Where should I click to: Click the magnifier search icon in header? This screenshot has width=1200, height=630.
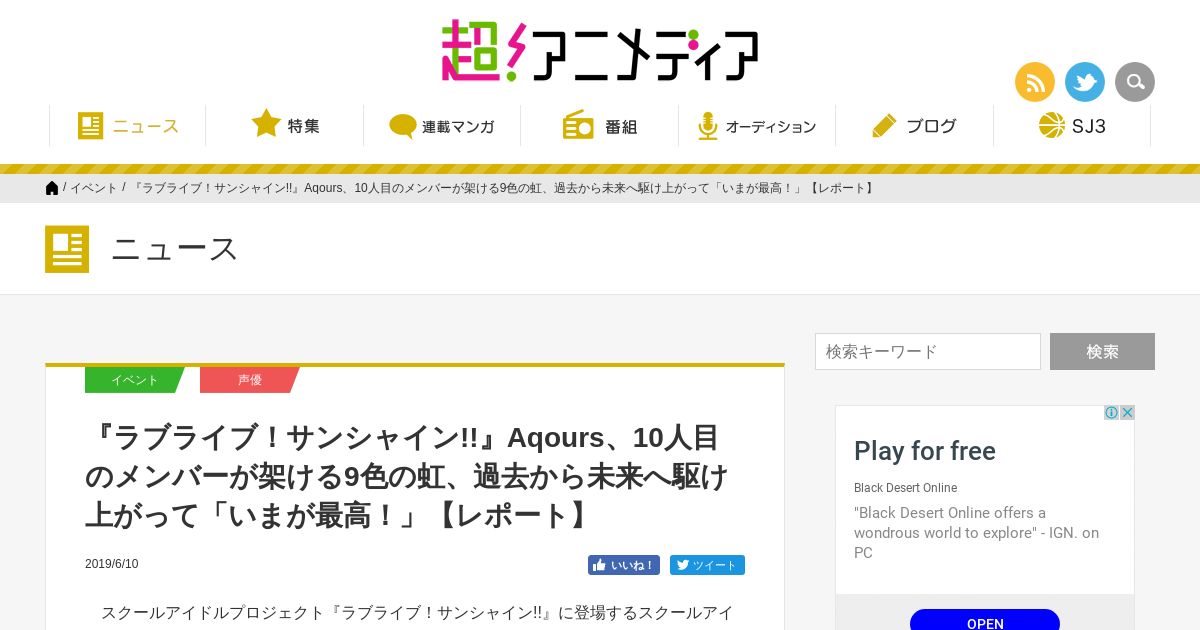(1135, 82)
